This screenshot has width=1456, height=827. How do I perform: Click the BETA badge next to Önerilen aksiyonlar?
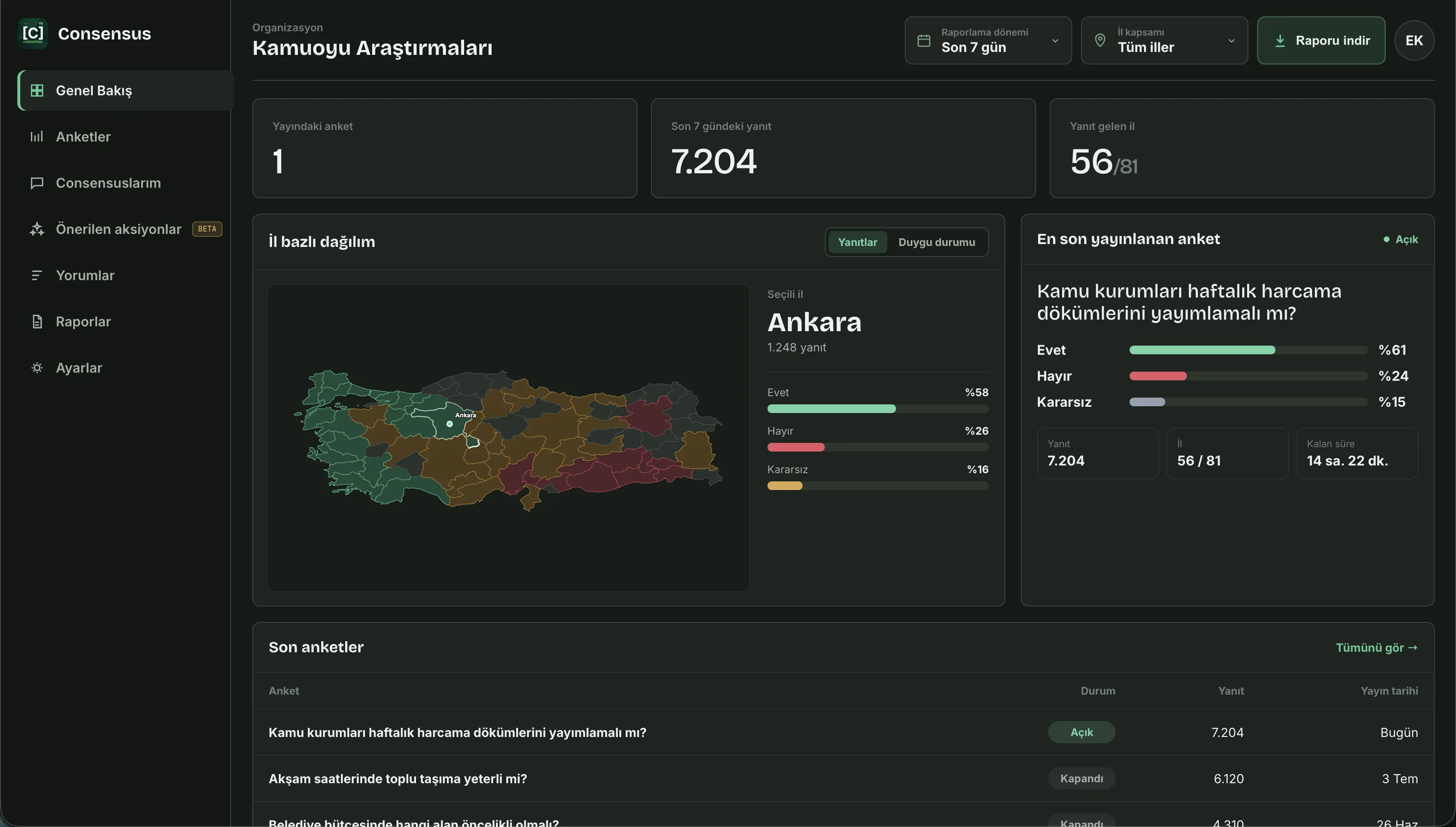[207, 229]
